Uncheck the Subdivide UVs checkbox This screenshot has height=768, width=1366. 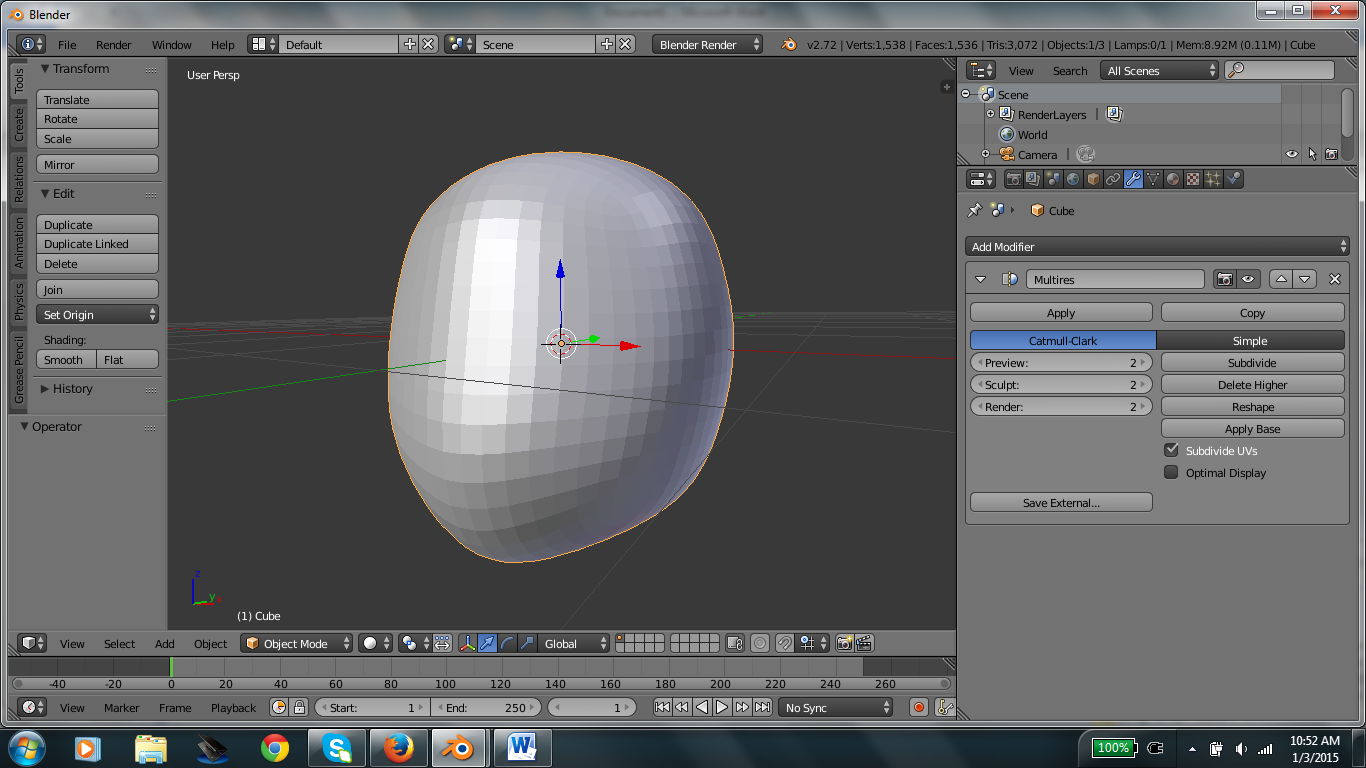[1171, 450]
